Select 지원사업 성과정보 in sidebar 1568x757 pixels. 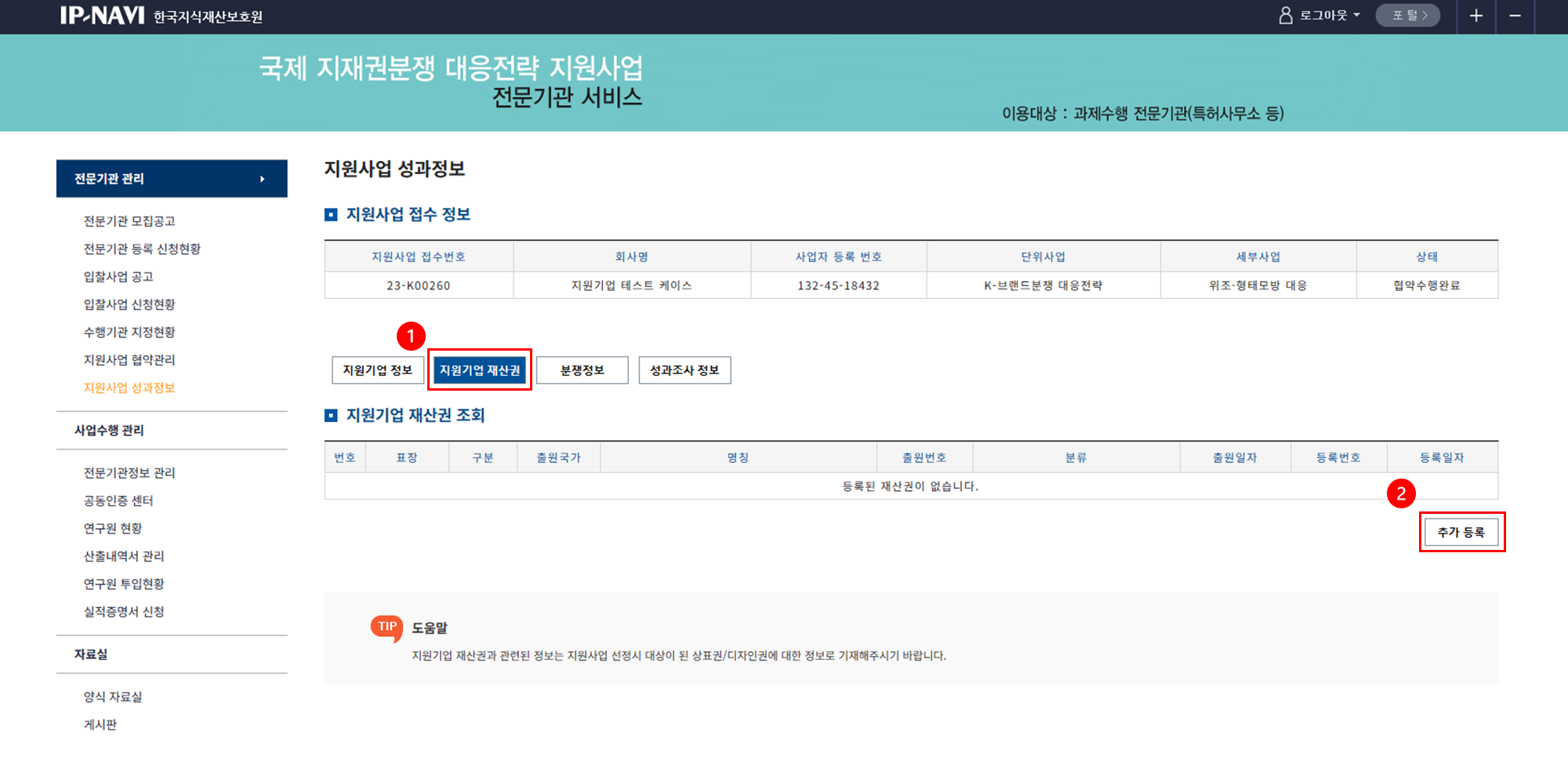coord(129,388)
